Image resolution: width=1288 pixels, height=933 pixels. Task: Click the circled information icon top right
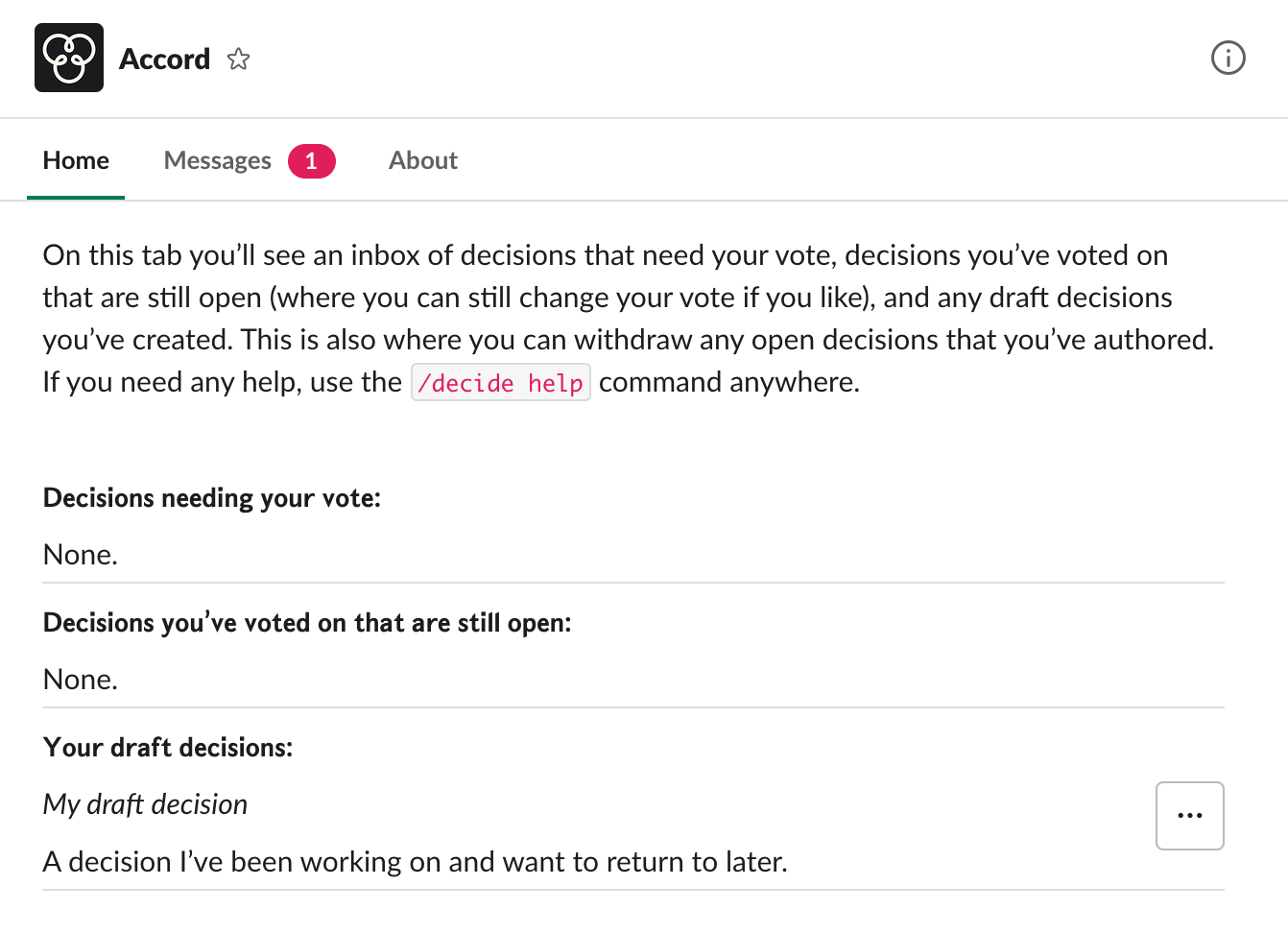tap(1228, 58)
